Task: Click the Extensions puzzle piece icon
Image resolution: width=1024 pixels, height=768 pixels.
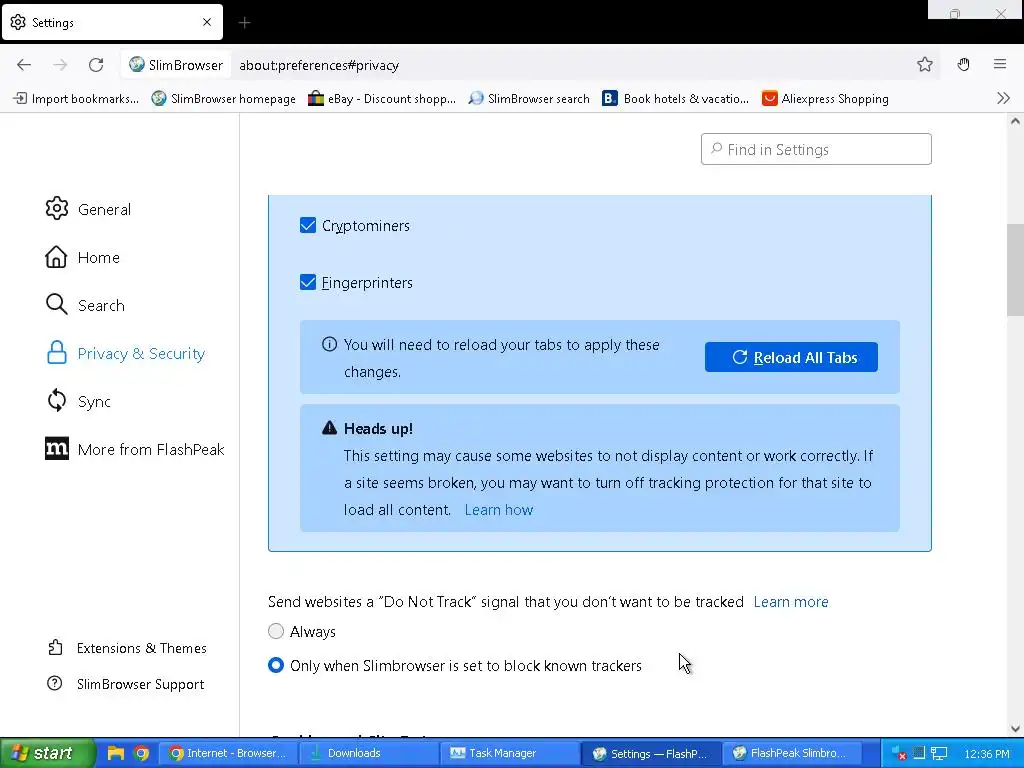Action: (x=55, y=647)
